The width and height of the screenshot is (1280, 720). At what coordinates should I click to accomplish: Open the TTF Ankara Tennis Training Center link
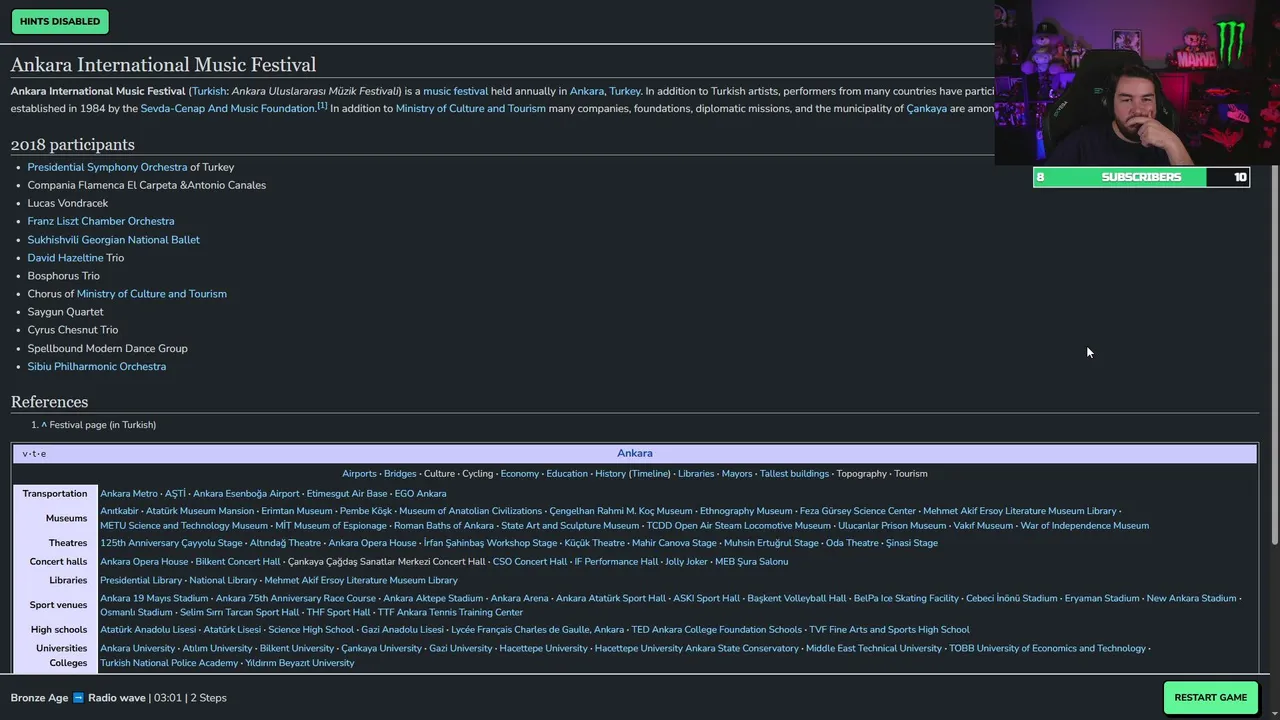point(450,613)
